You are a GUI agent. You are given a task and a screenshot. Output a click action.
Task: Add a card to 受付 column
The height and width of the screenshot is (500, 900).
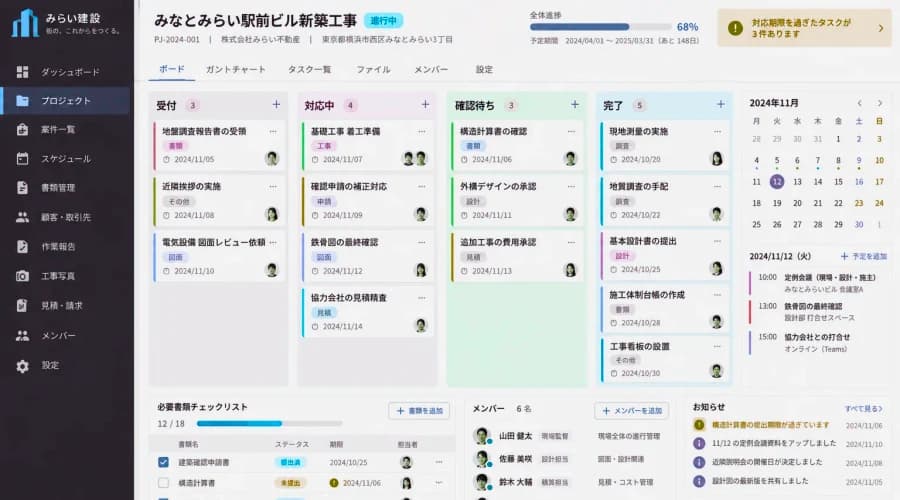(276, 104)
